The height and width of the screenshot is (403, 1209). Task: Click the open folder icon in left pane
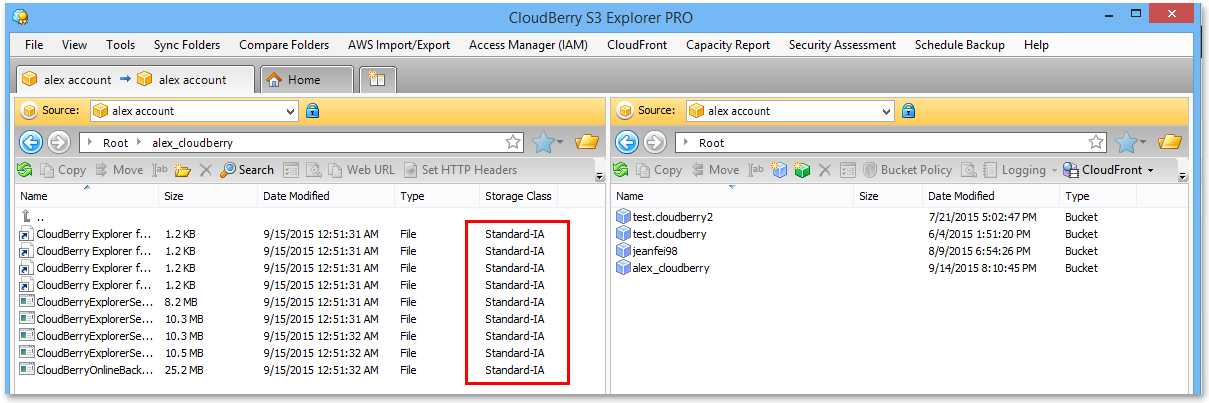(x=587, y=142)
